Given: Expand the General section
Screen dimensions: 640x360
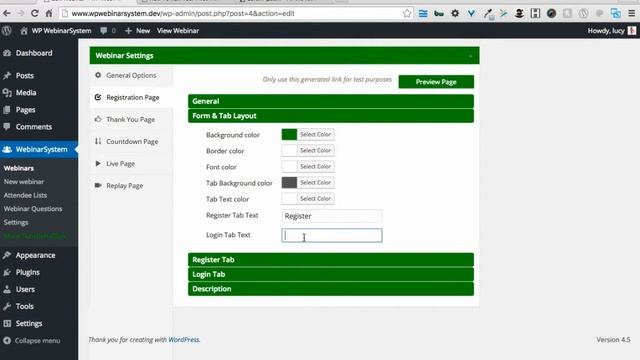Looking at the screenshot, I should (x=331, y=101).
